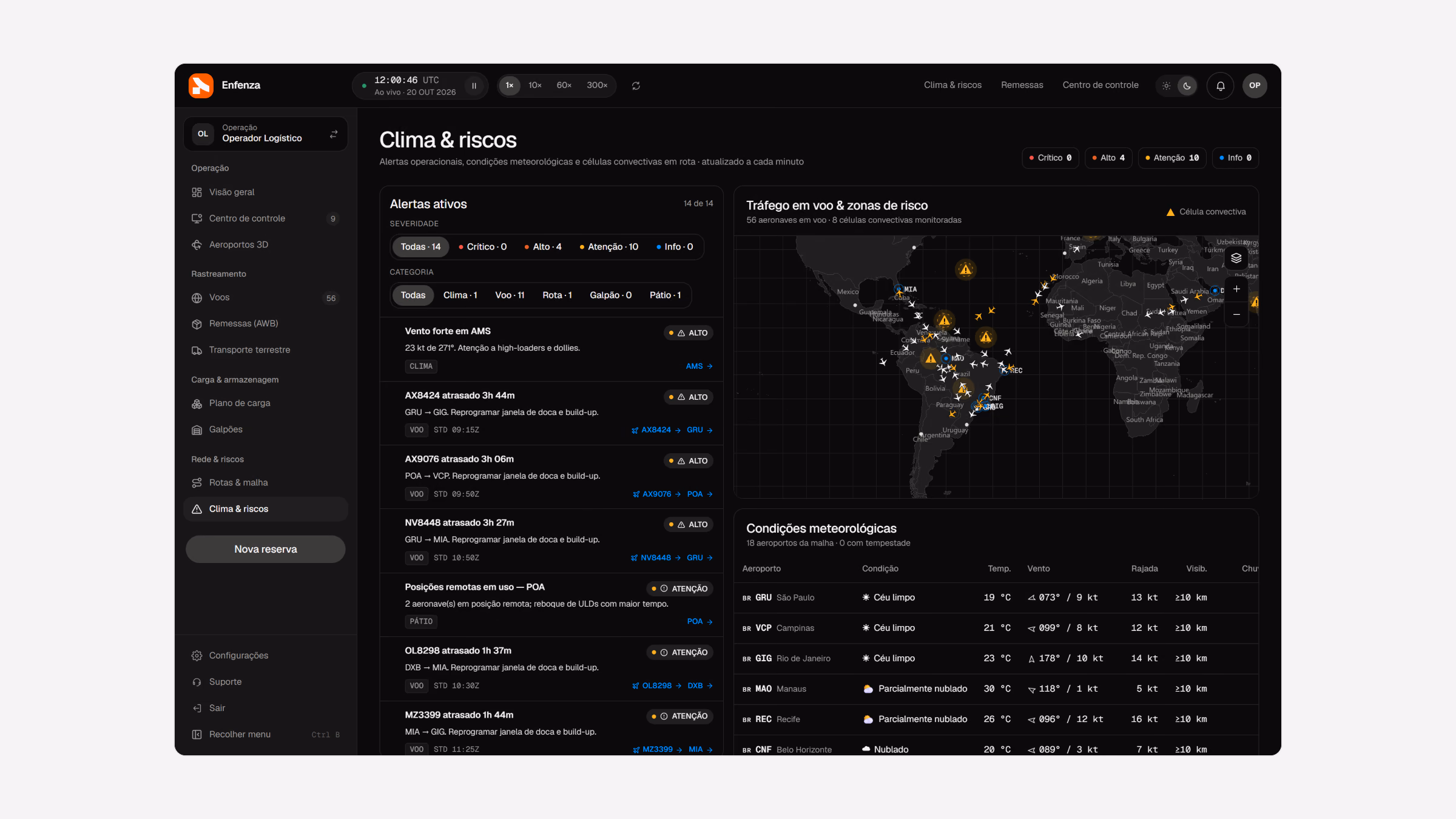
Task: Click the Transporte terrestre truck icon
Action: 197,350
